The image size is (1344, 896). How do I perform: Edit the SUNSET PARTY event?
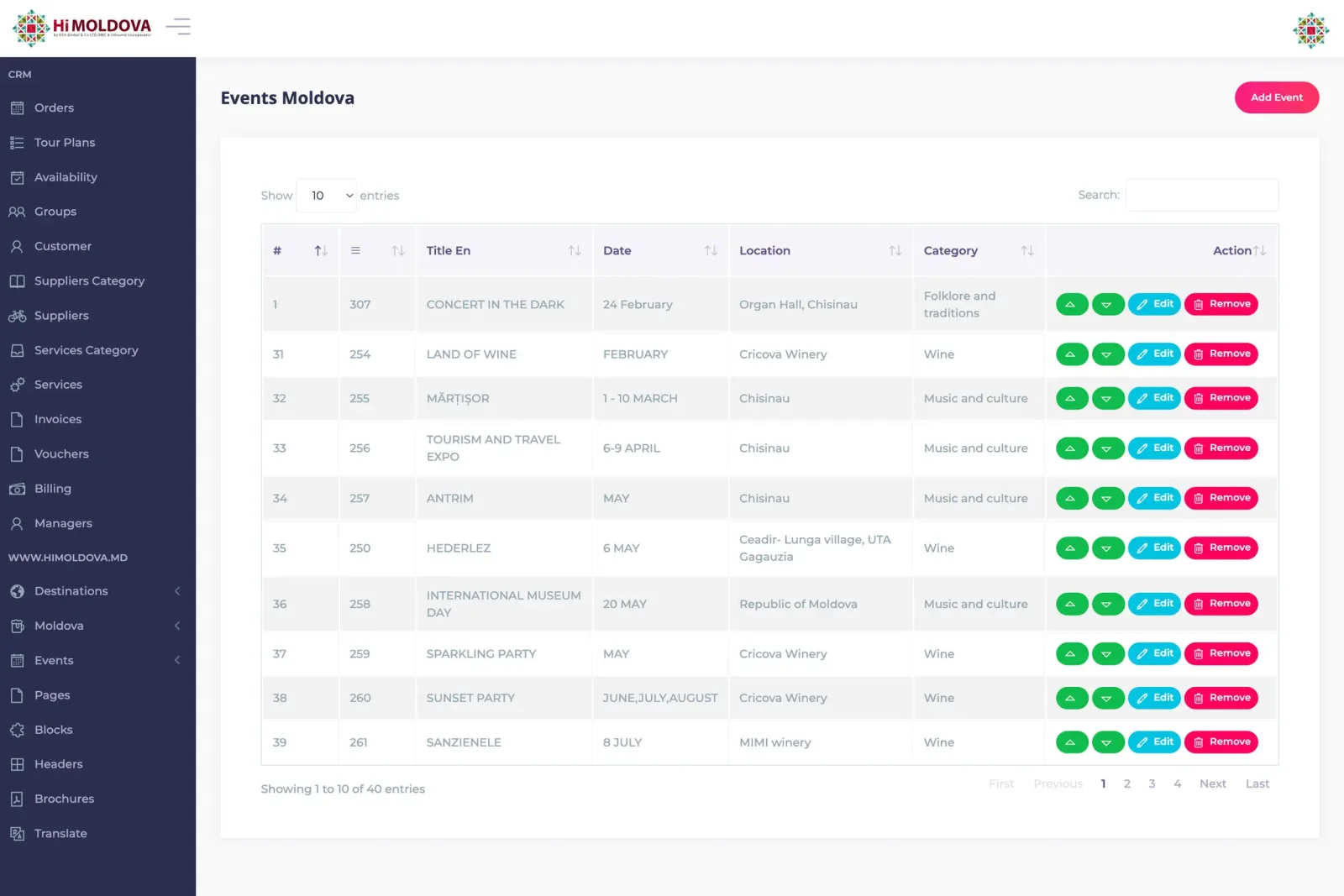[x=1154, y=698]
